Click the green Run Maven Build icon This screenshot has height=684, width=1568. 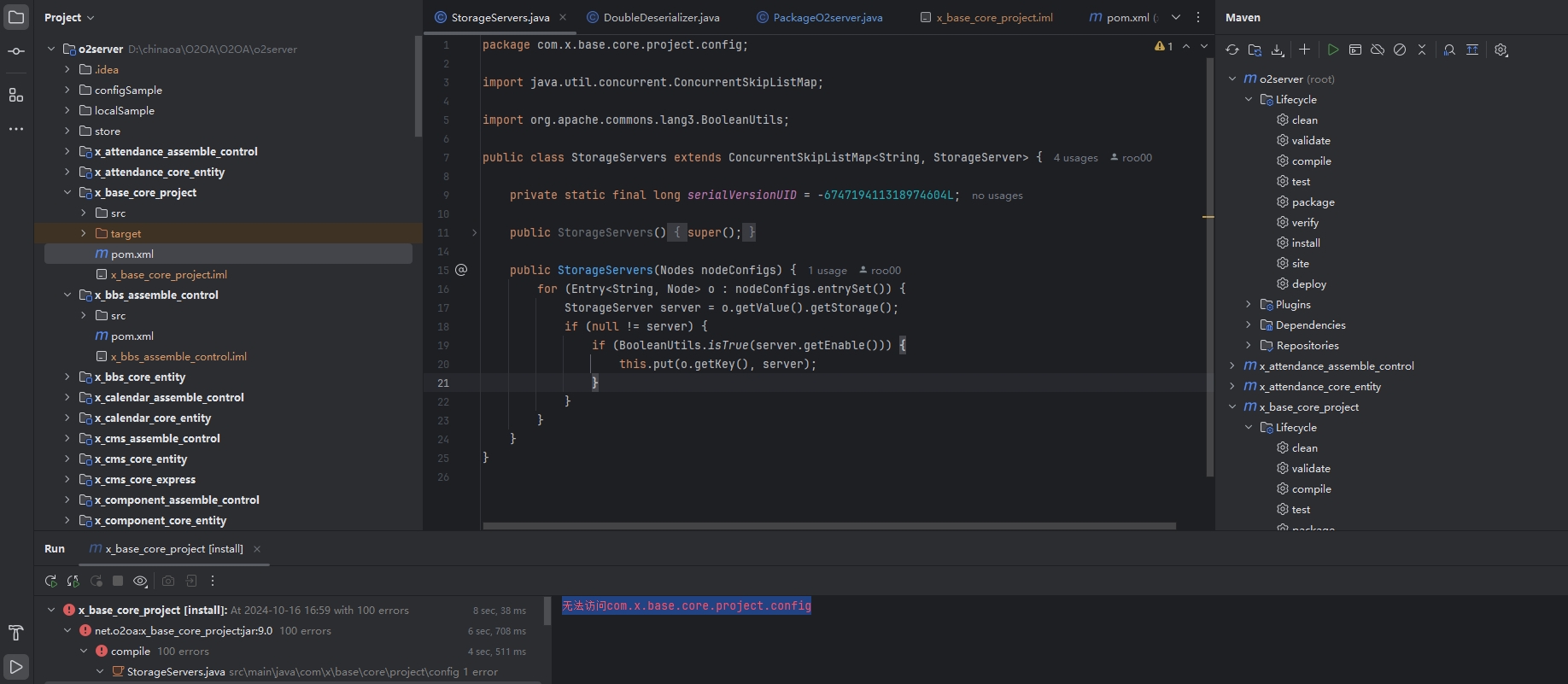click(1332, 50)
